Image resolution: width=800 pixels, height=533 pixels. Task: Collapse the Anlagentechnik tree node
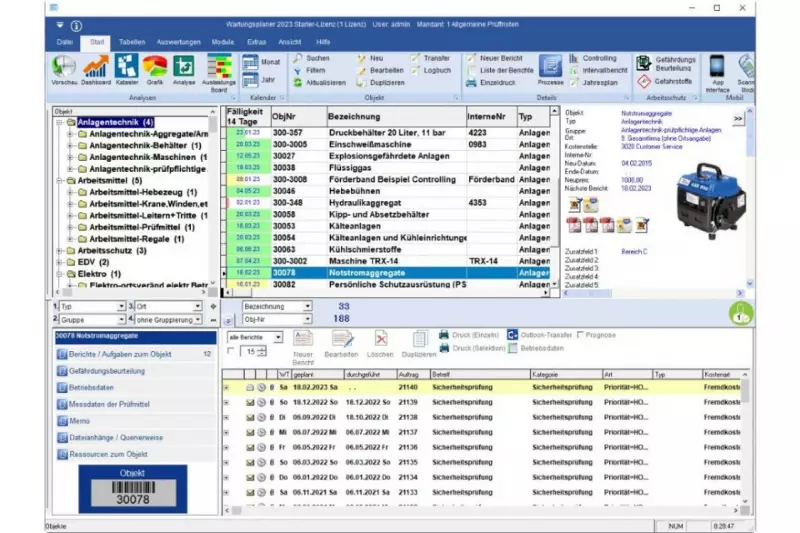59,122
